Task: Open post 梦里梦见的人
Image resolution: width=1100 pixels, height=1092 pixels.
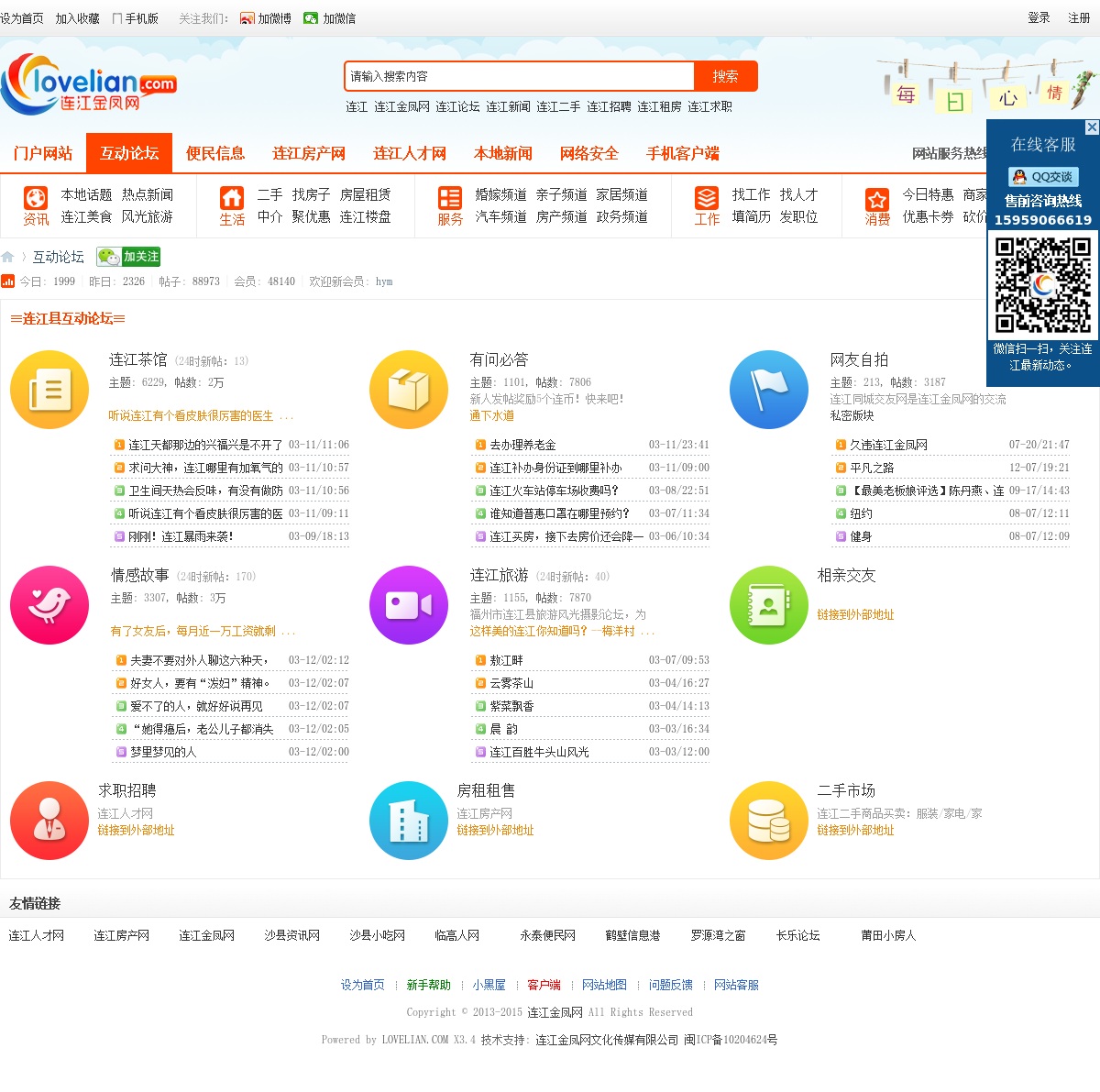Action: click(x=163, y=752)
